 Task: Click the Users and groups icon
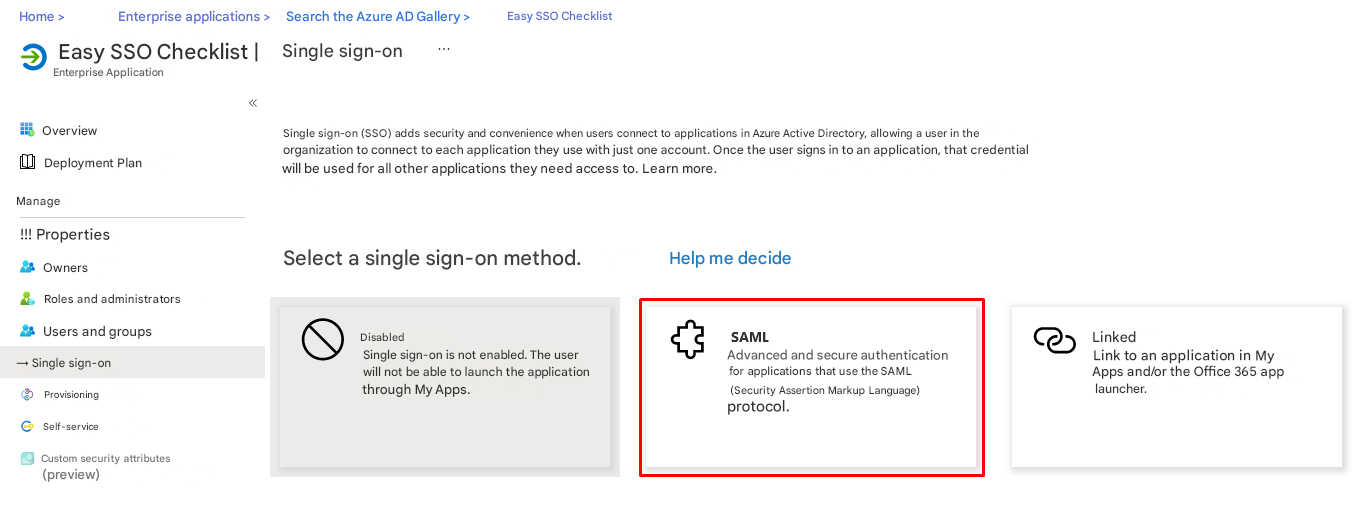tap(27, 331)
